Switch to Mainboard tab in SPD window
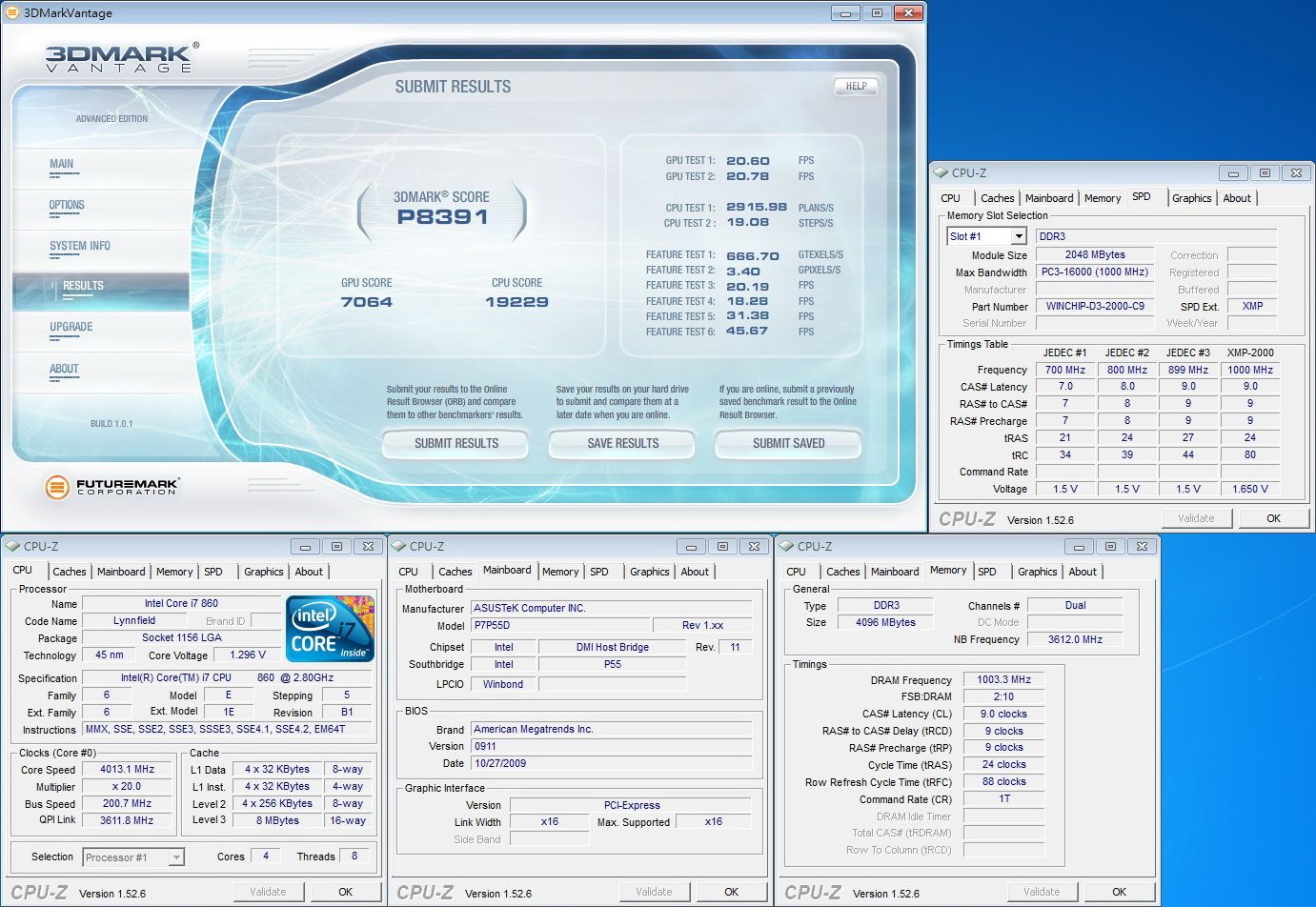This screenshot has height=907, width=1316. click(x=1049, y=198)
